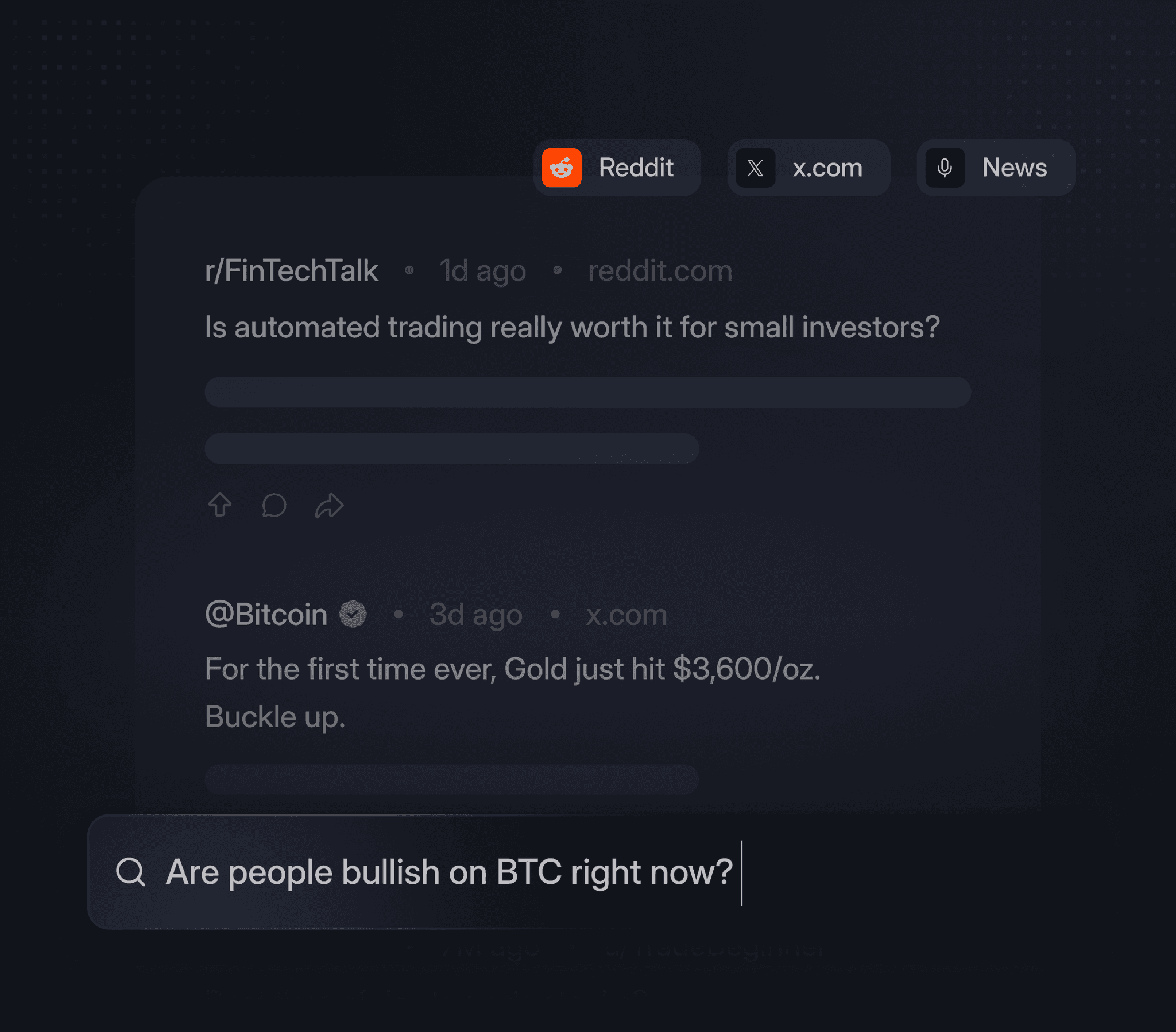Open the r/FinTechTalk subreddit

point(291,270)
